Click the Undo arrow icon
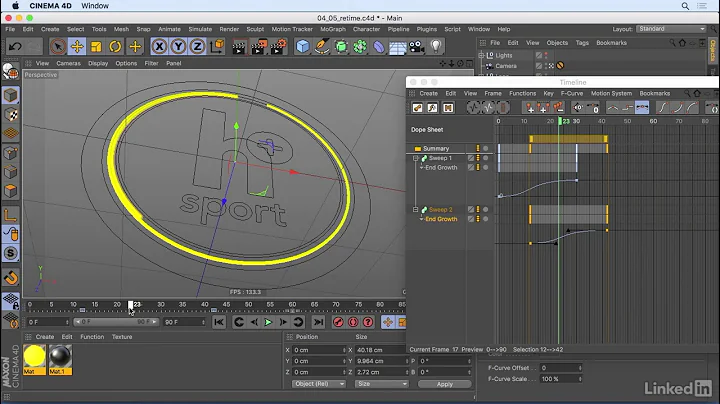 point(15,46)
